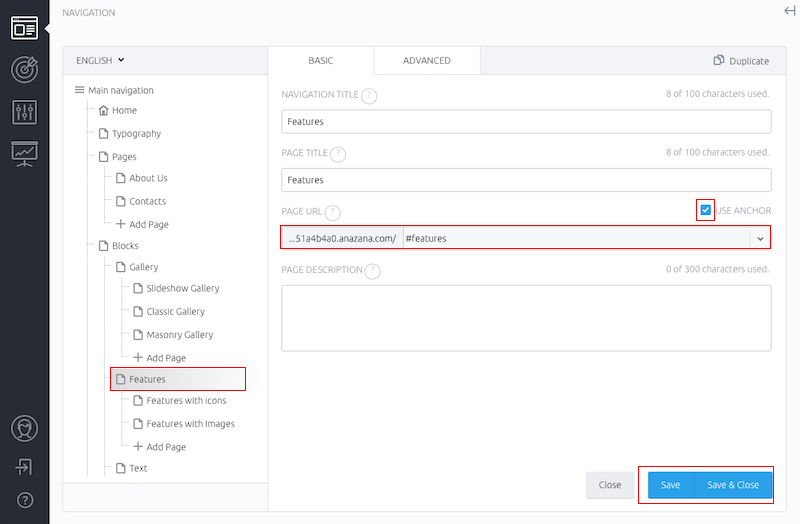Click the user profile avatar icon
The image size is (800, 524).
point(24,428)
